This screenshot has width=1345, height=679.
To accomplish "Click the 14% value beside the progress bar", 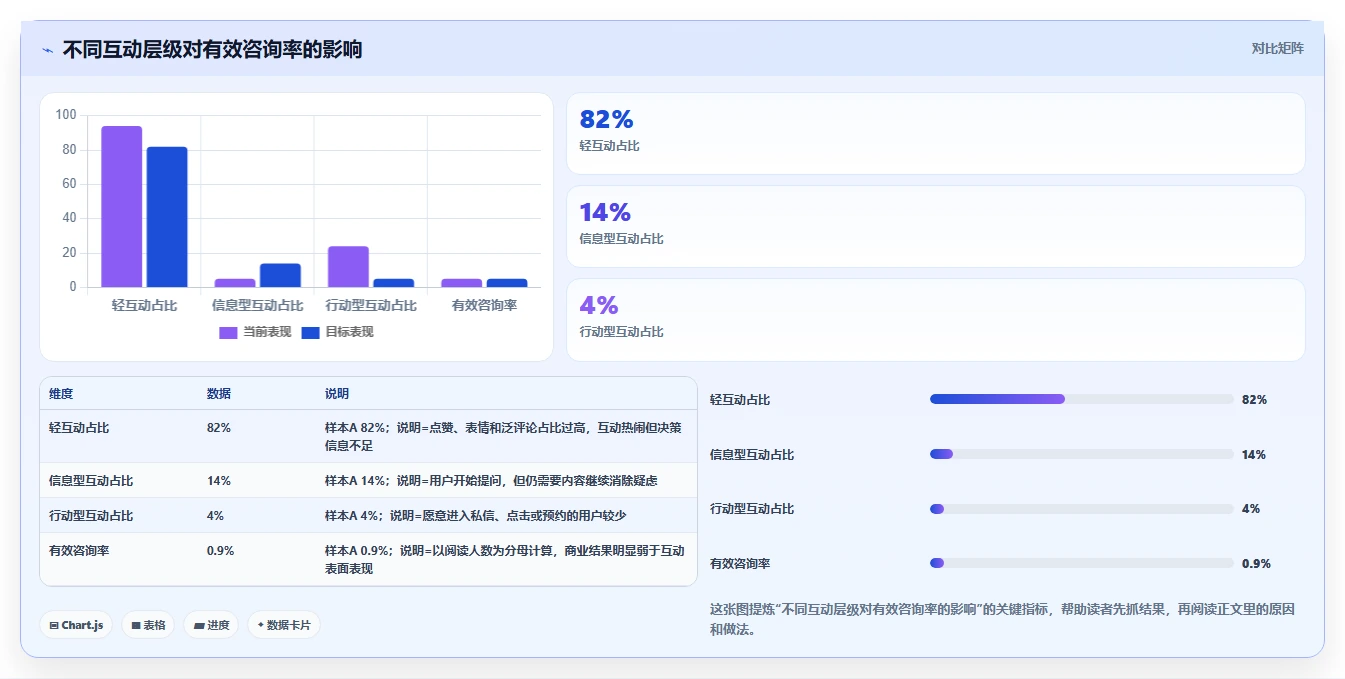I will click(x=1254, y=454).
